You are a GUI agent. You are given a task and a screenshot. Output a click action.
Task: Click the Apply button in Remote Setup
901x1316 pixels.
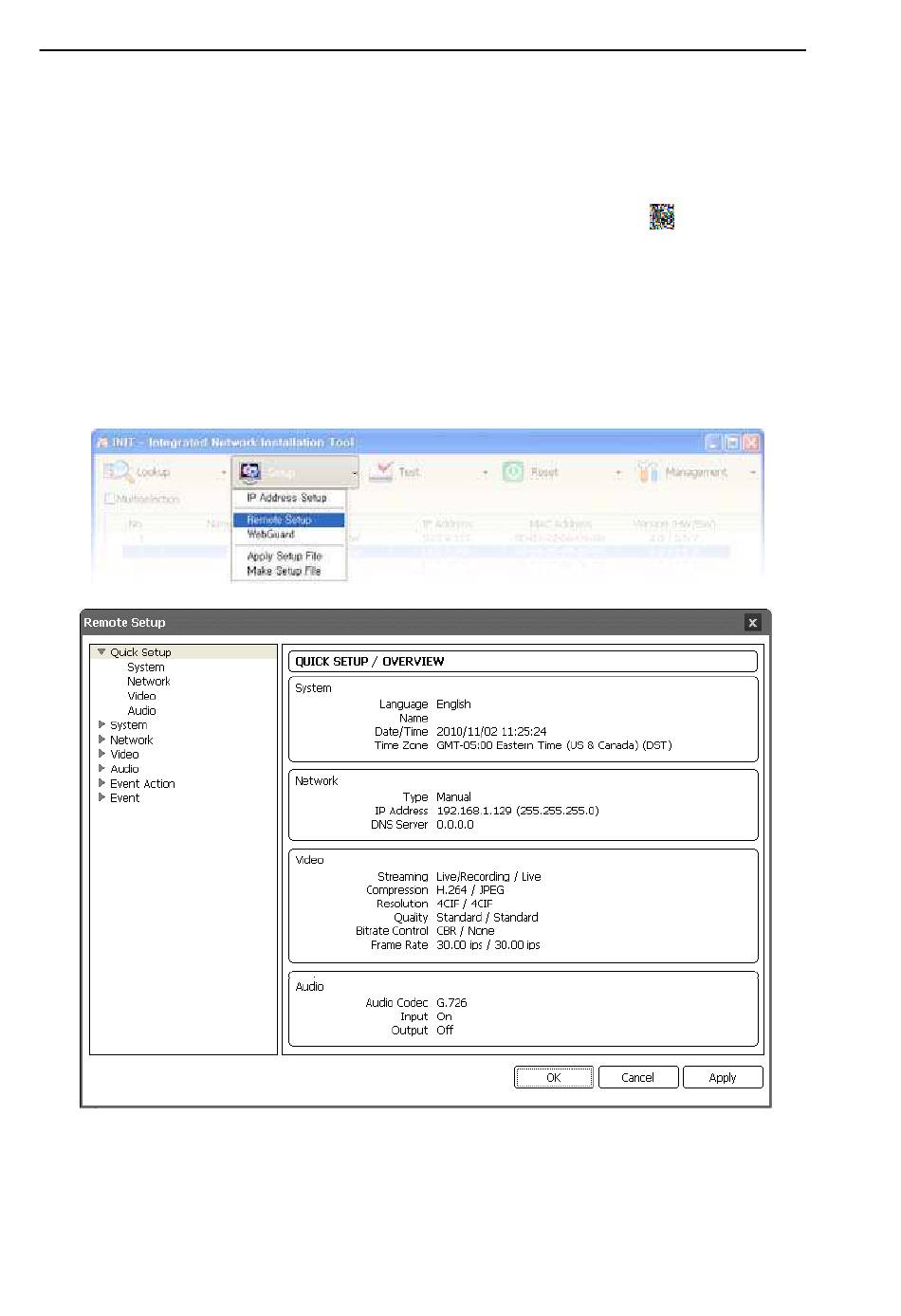coord(723,1077)
